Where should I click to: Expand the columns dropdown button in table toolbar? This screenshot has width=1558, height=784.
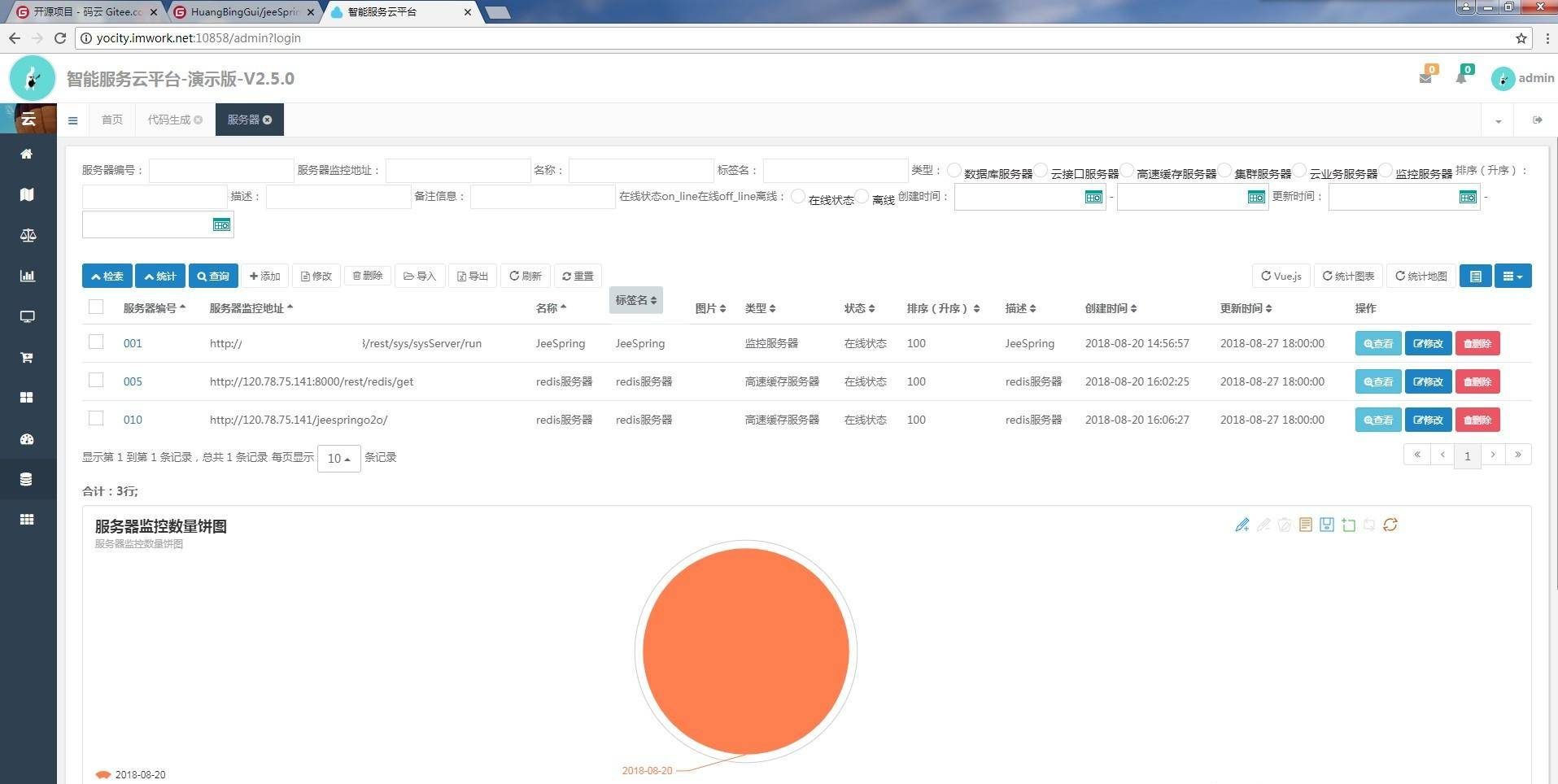(x=1512, y=276)
